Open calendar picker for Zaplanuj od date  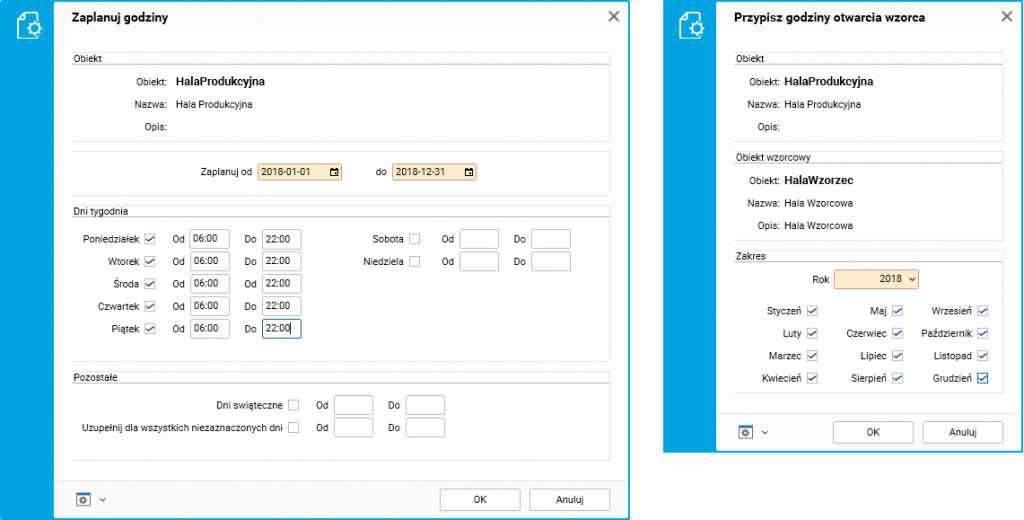pyautogui.click(x=334, y=172)
